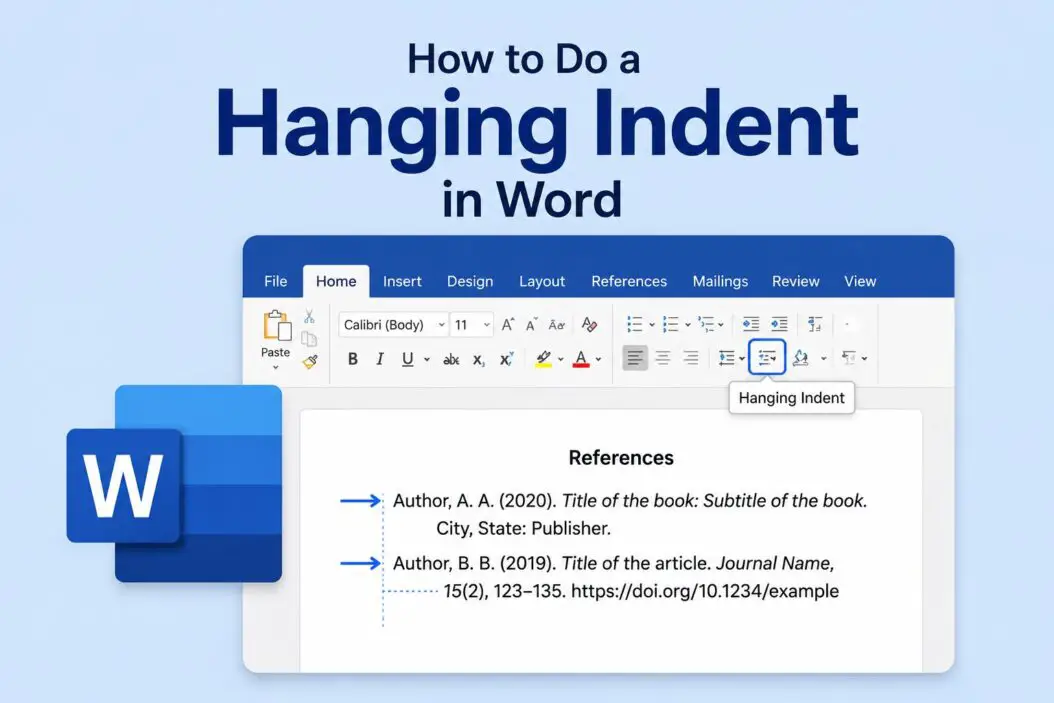
Task: Click the Shading paint bucket icon
Action: coord(801,358)
